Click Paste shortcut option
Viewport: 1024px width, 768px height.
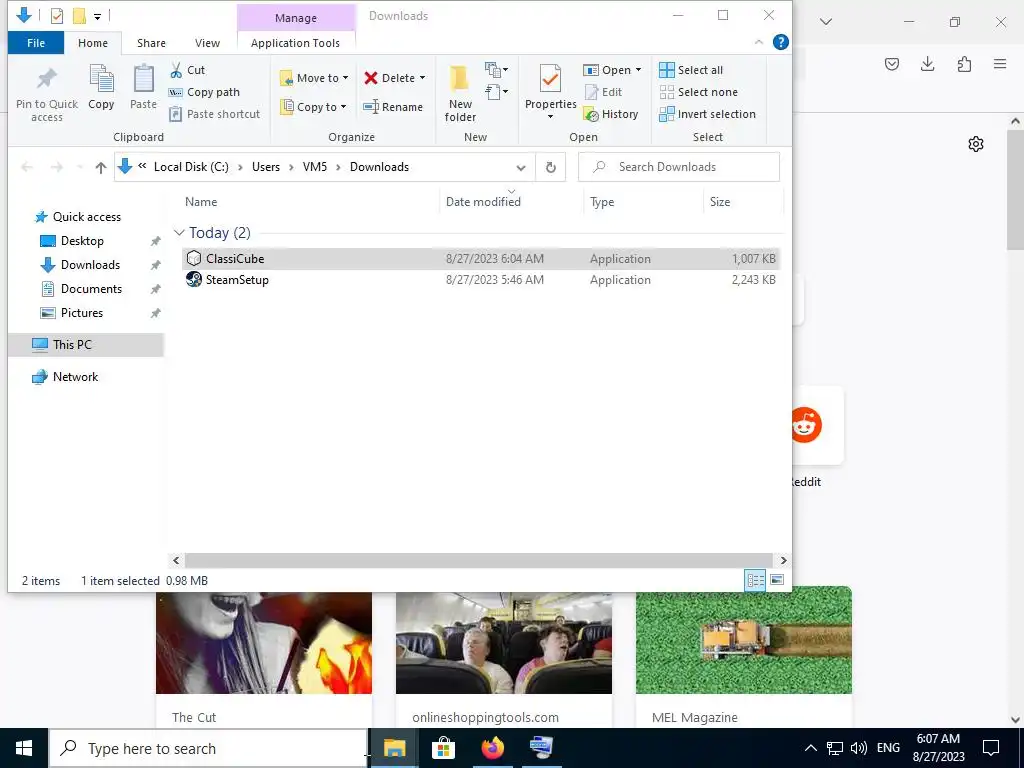214,114
